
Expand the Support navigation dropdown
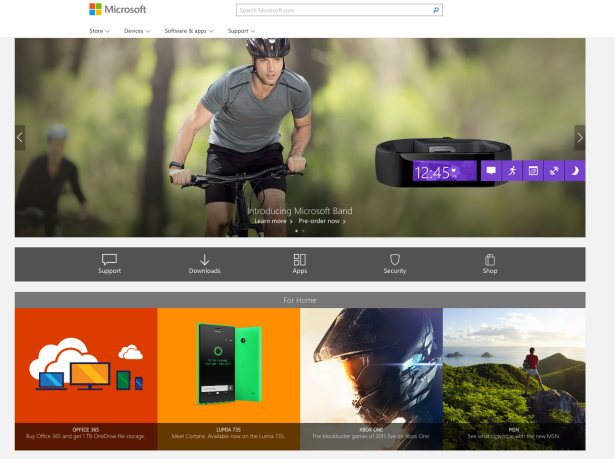pyautogui.click(x=241, y=31)
